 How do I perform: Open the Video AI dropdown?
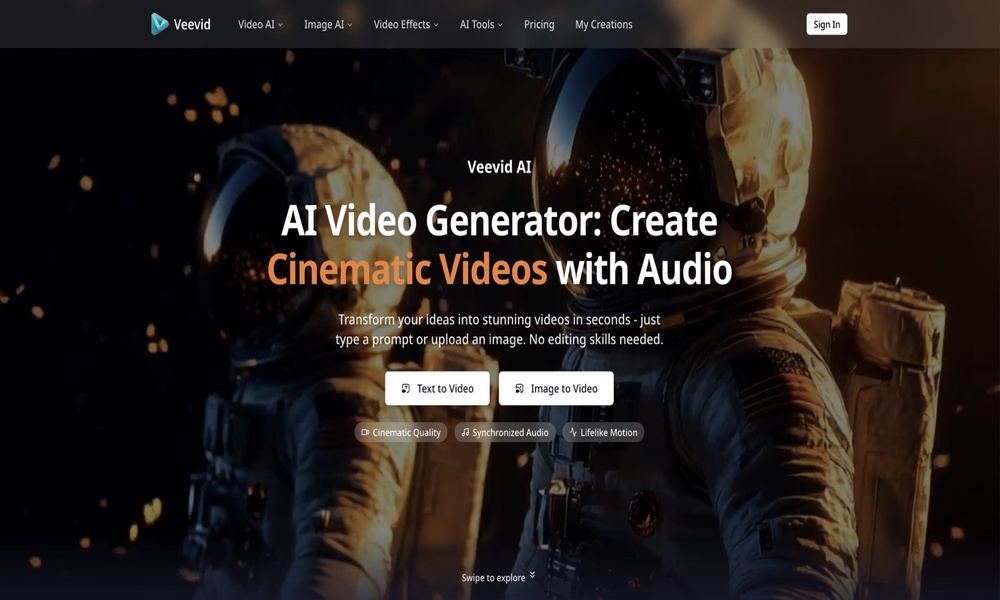coord(259,24)
